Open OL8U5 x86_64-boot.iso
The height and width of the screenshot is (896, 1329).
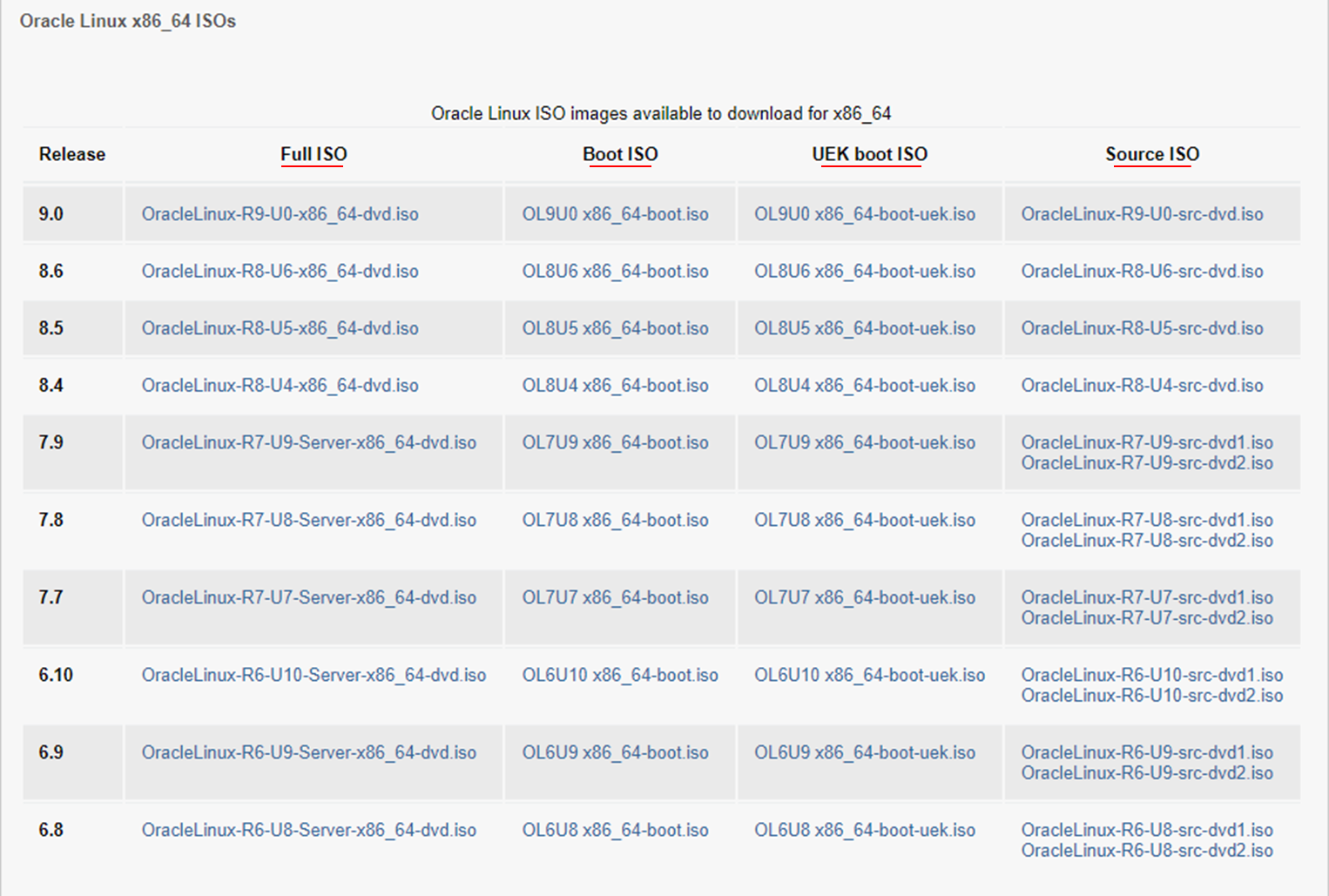pos(616,328)
